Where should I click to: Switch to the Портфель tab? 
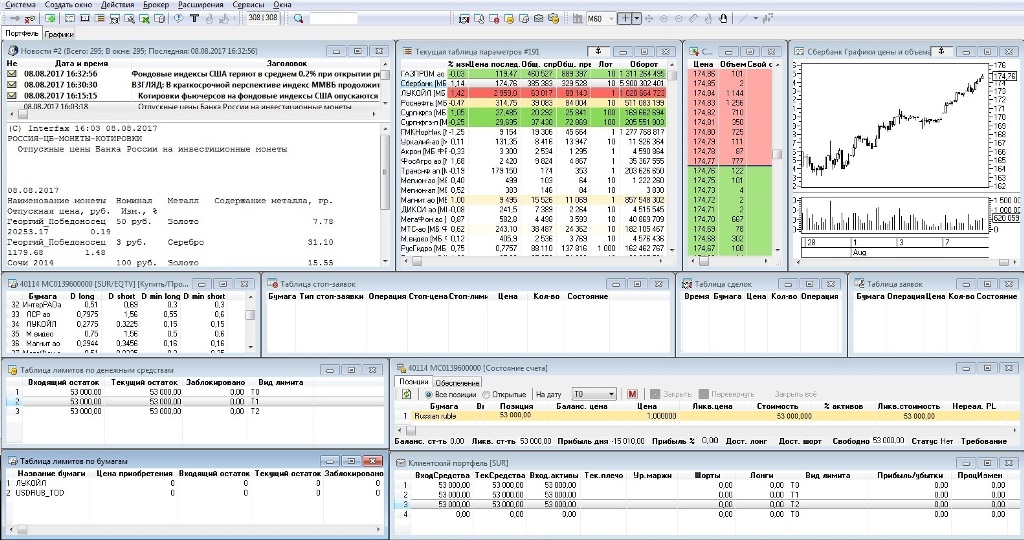[22, 33]
